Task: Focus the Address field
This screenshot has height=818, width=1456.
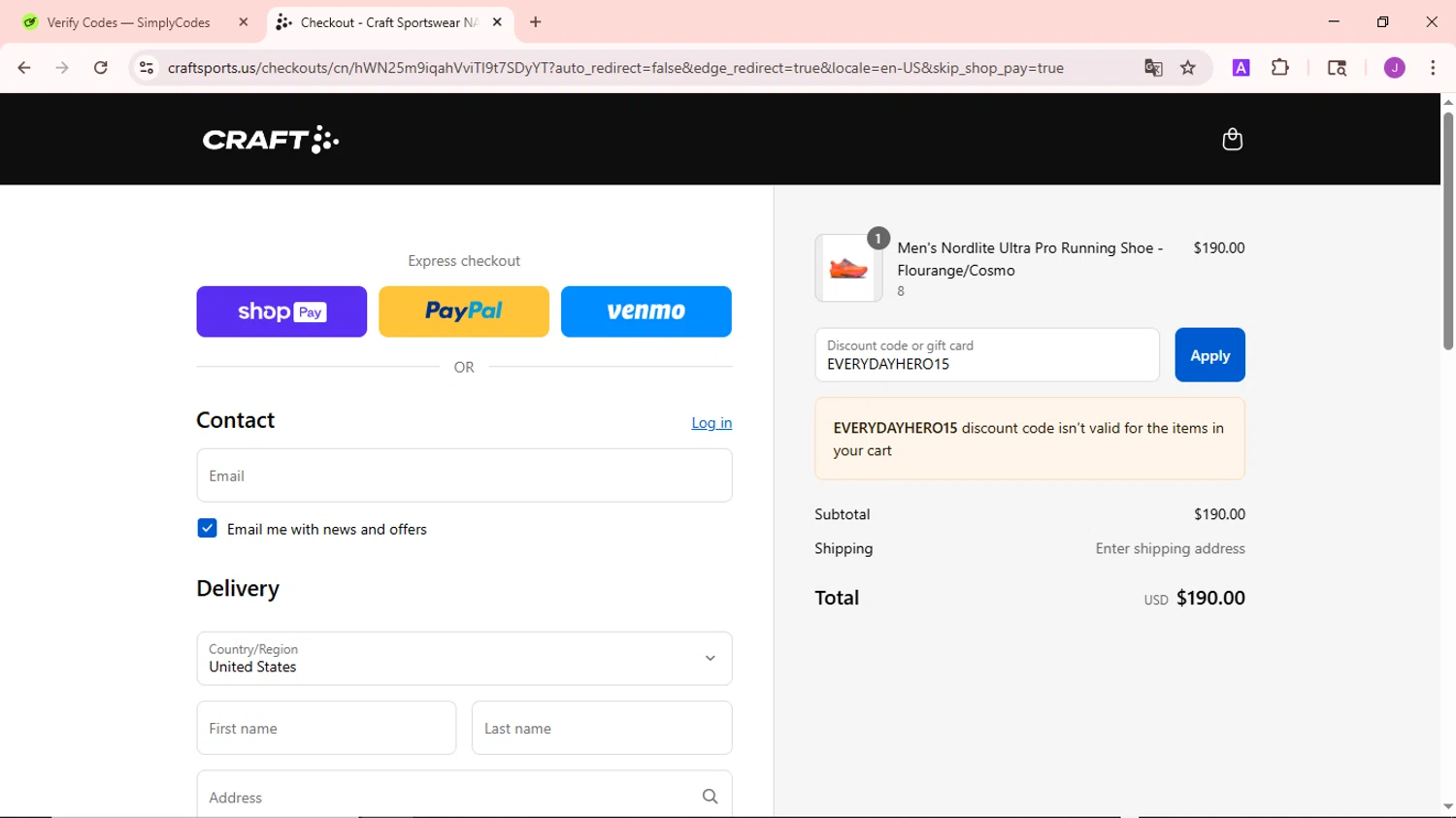Action: 464,796
